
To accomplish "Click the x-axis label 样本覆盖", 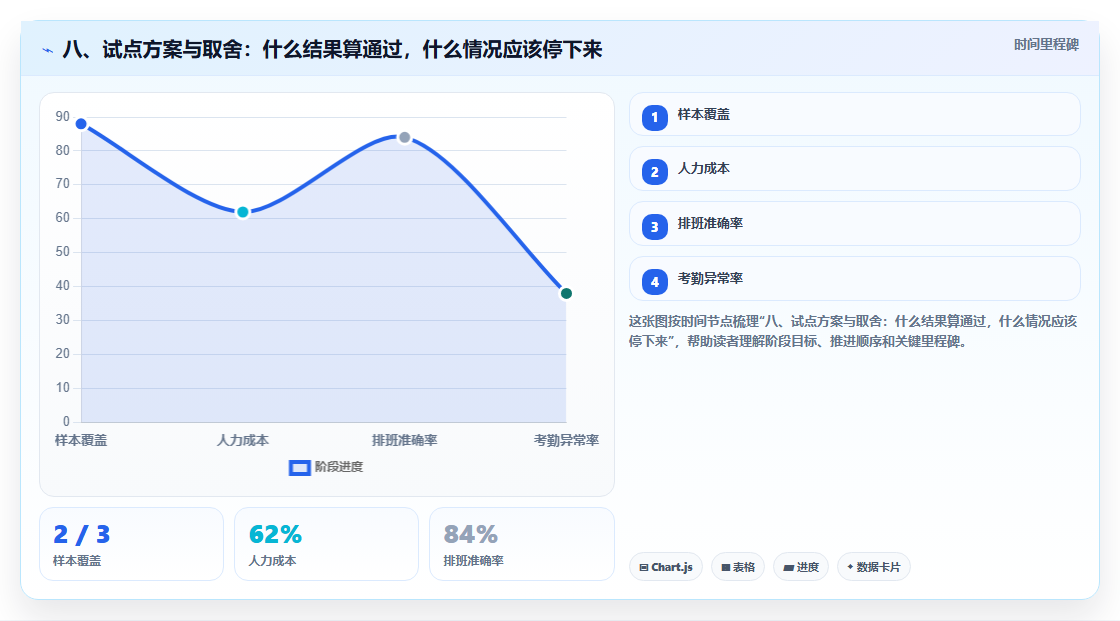I will pyautogui.click(x=81, y=440).
